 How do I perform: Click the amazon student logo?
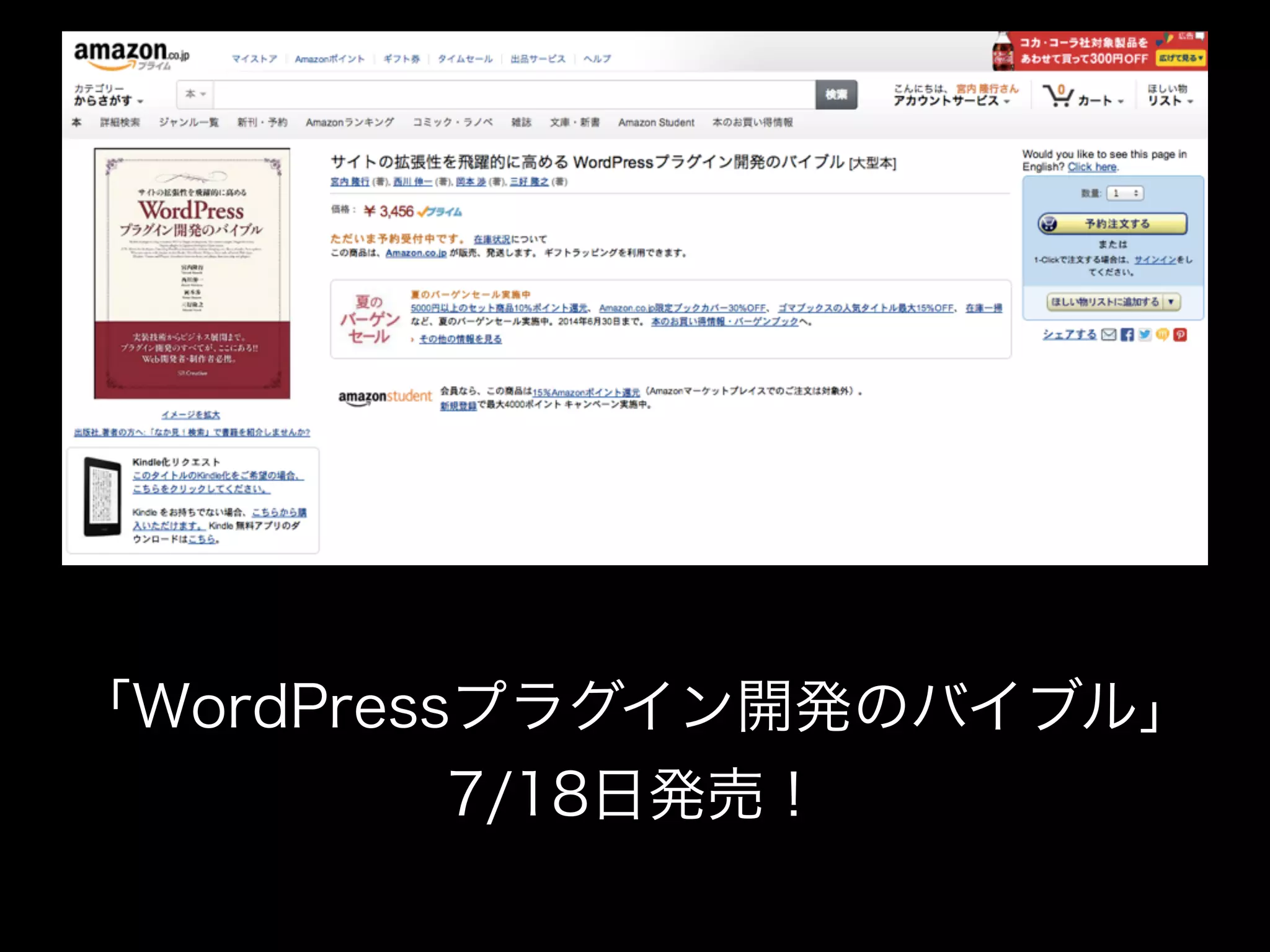(x=385, y=397)
